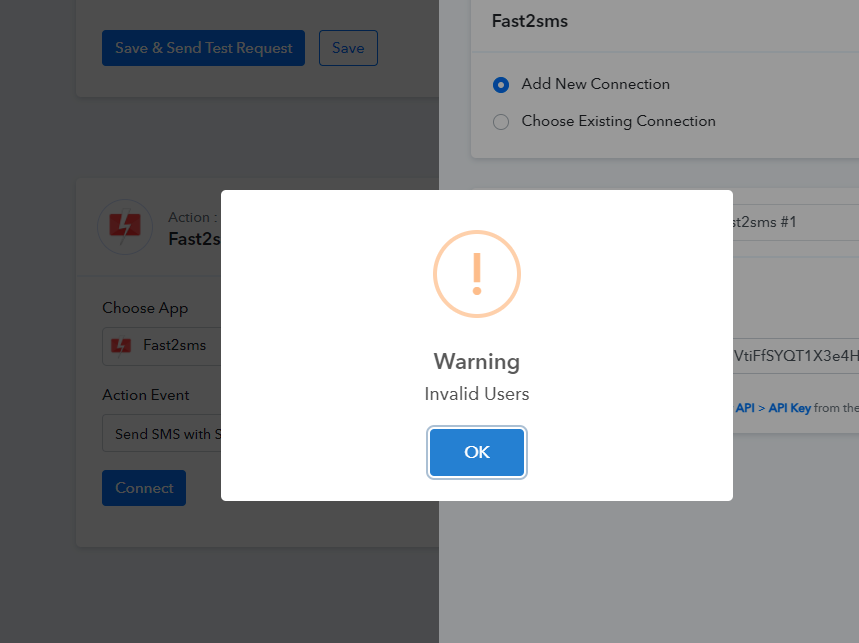Click the Fast2sms panel title on the right

530,21
